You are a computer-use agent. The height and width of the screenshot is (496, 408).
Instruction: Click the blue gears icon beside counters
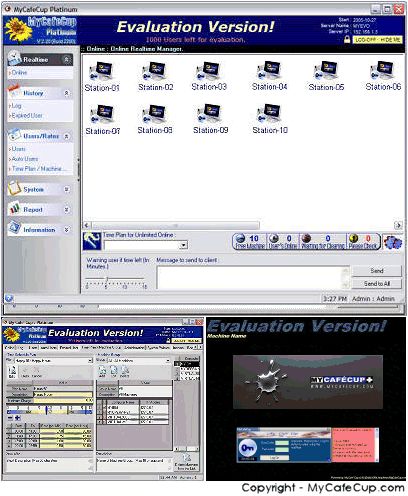pos(393,242)
